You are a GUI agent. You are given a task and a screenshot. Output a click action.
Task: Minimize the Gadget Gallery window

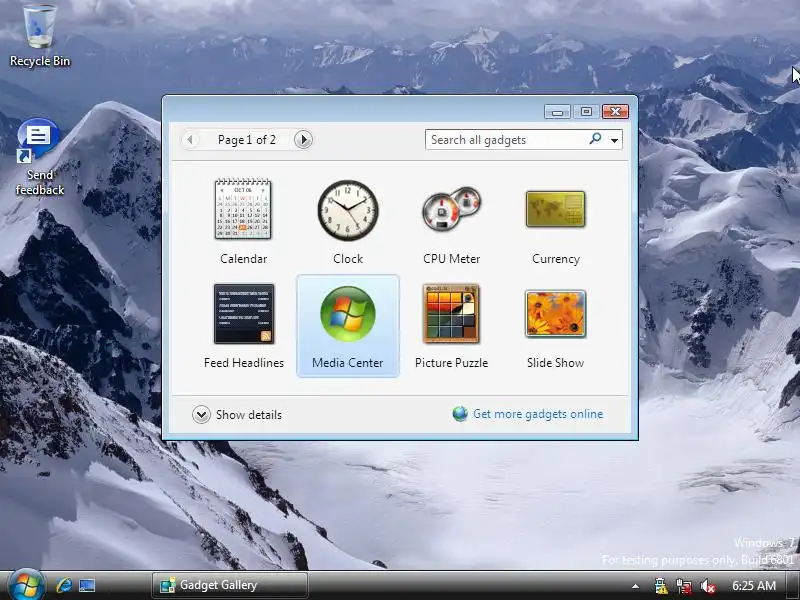[x=557, y=111]
